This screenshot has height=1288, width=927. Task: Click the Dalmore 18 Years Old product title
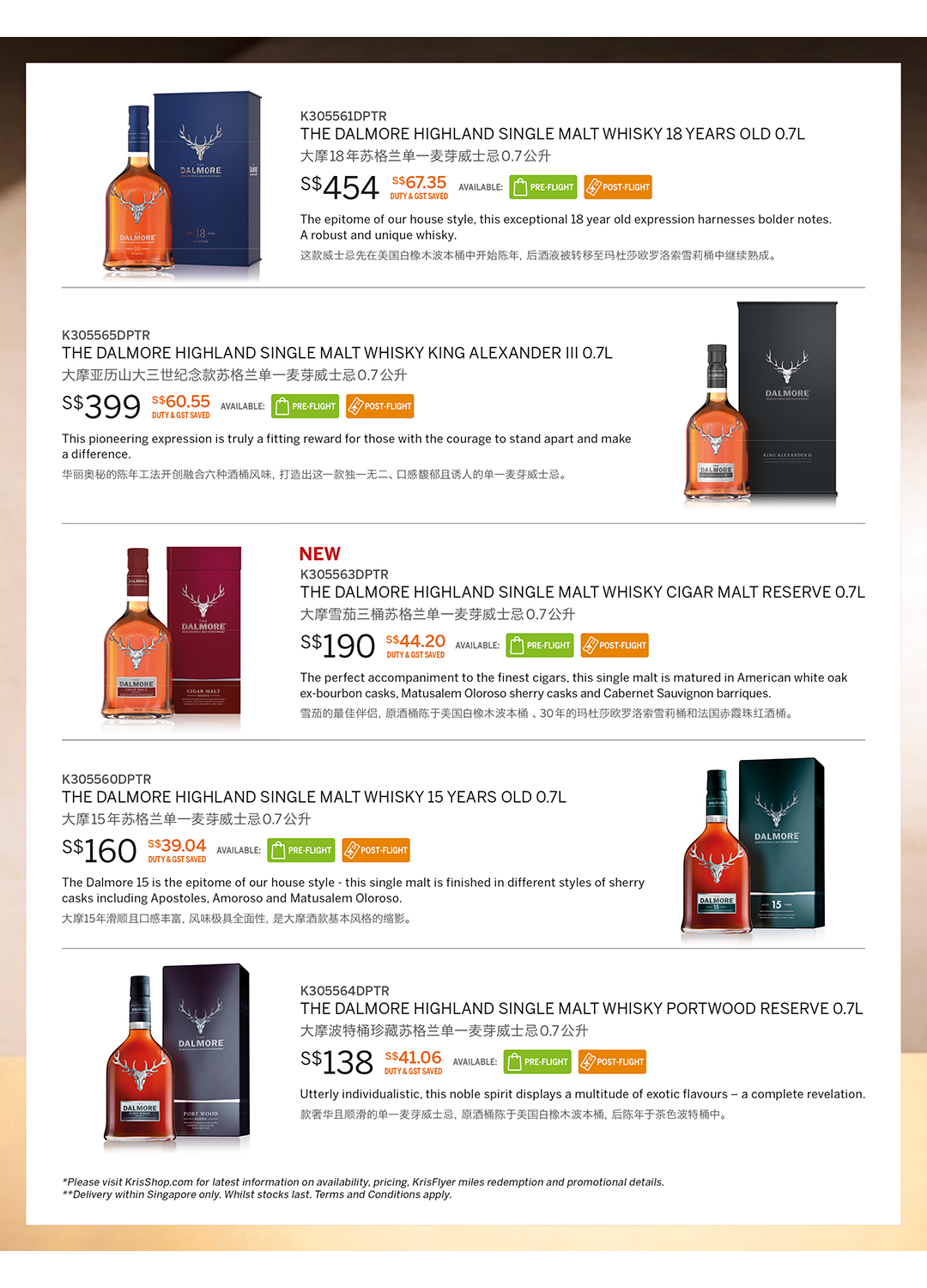553,134
